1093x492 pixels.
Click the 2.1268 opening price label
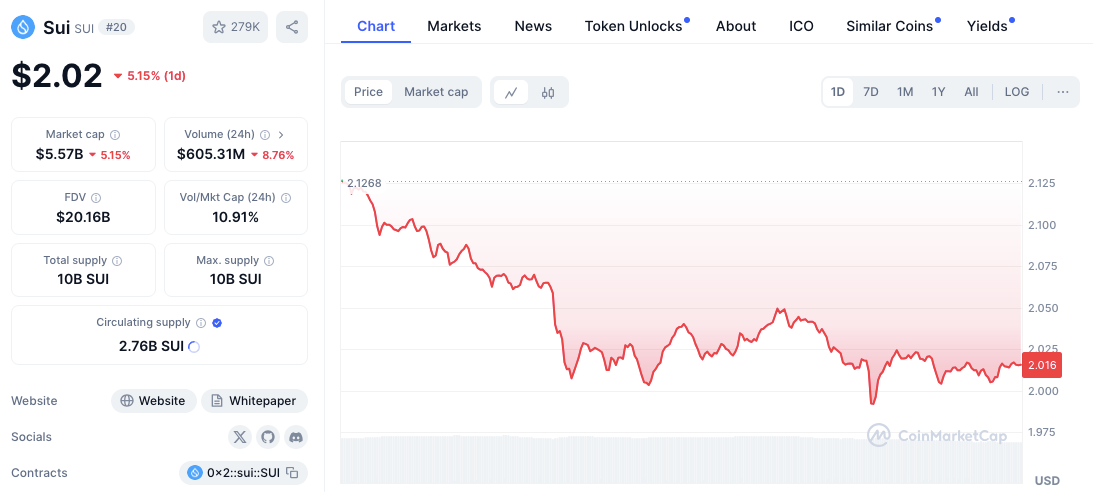coord(364,183)
